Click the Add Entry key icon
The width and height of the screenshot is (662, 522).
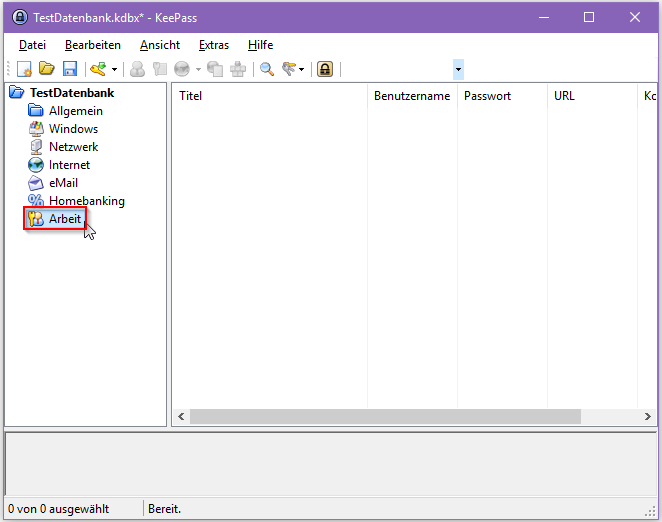[98, 69]
